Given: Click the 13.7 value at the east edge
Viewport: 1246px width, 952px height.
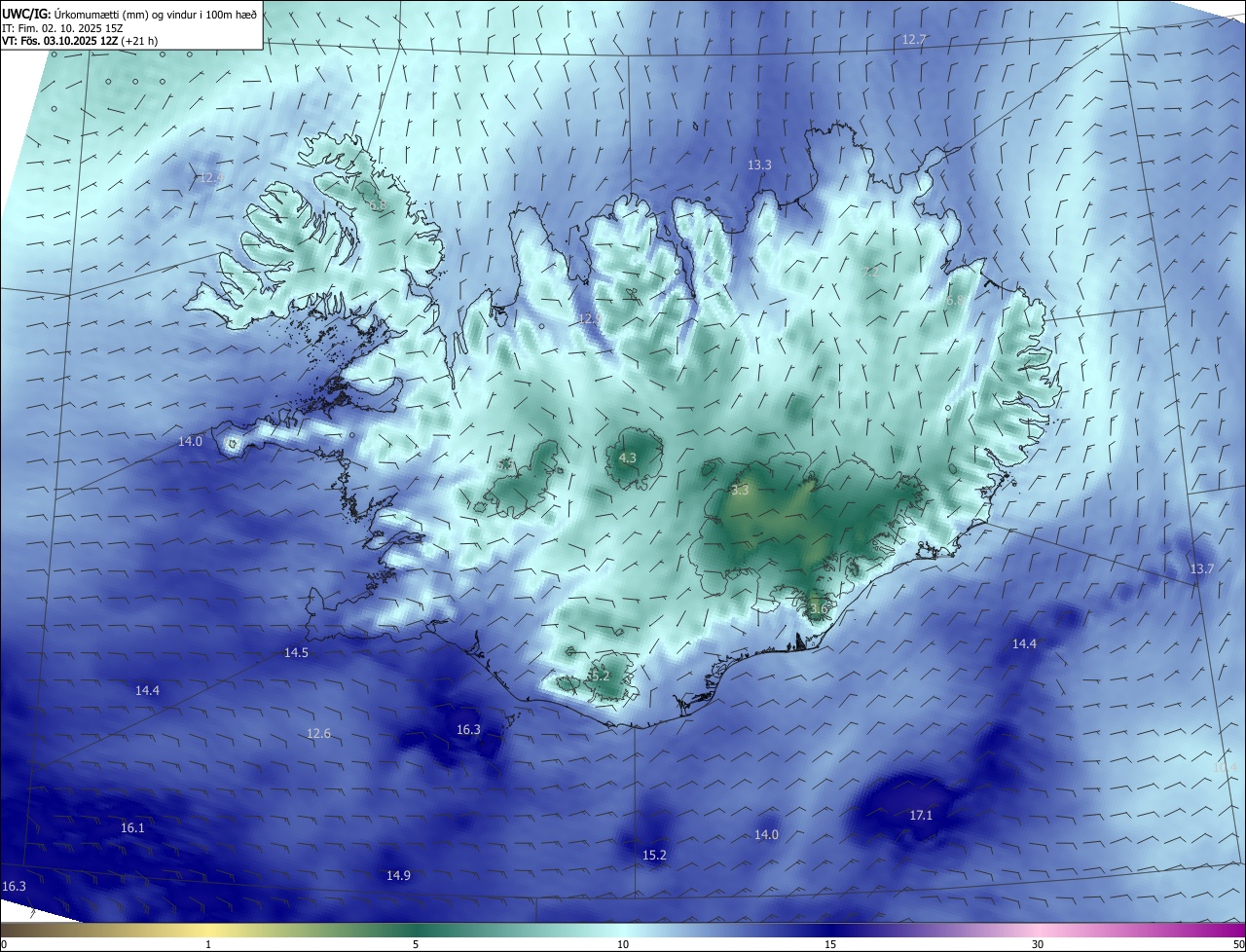Looking at the screenshot, I should pos(1202,569).
